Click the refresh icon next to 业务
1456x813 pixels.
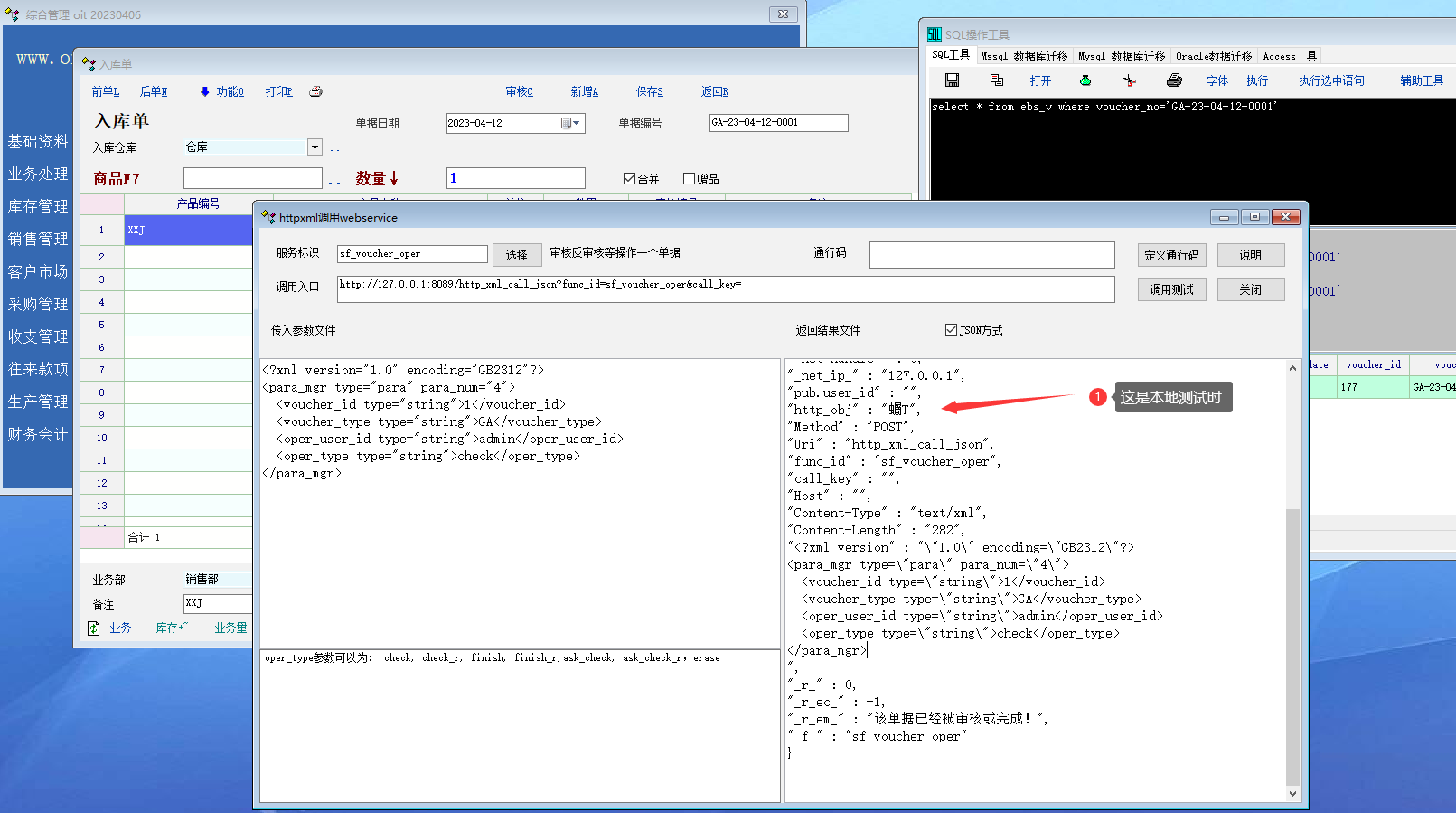pos(93,628)
